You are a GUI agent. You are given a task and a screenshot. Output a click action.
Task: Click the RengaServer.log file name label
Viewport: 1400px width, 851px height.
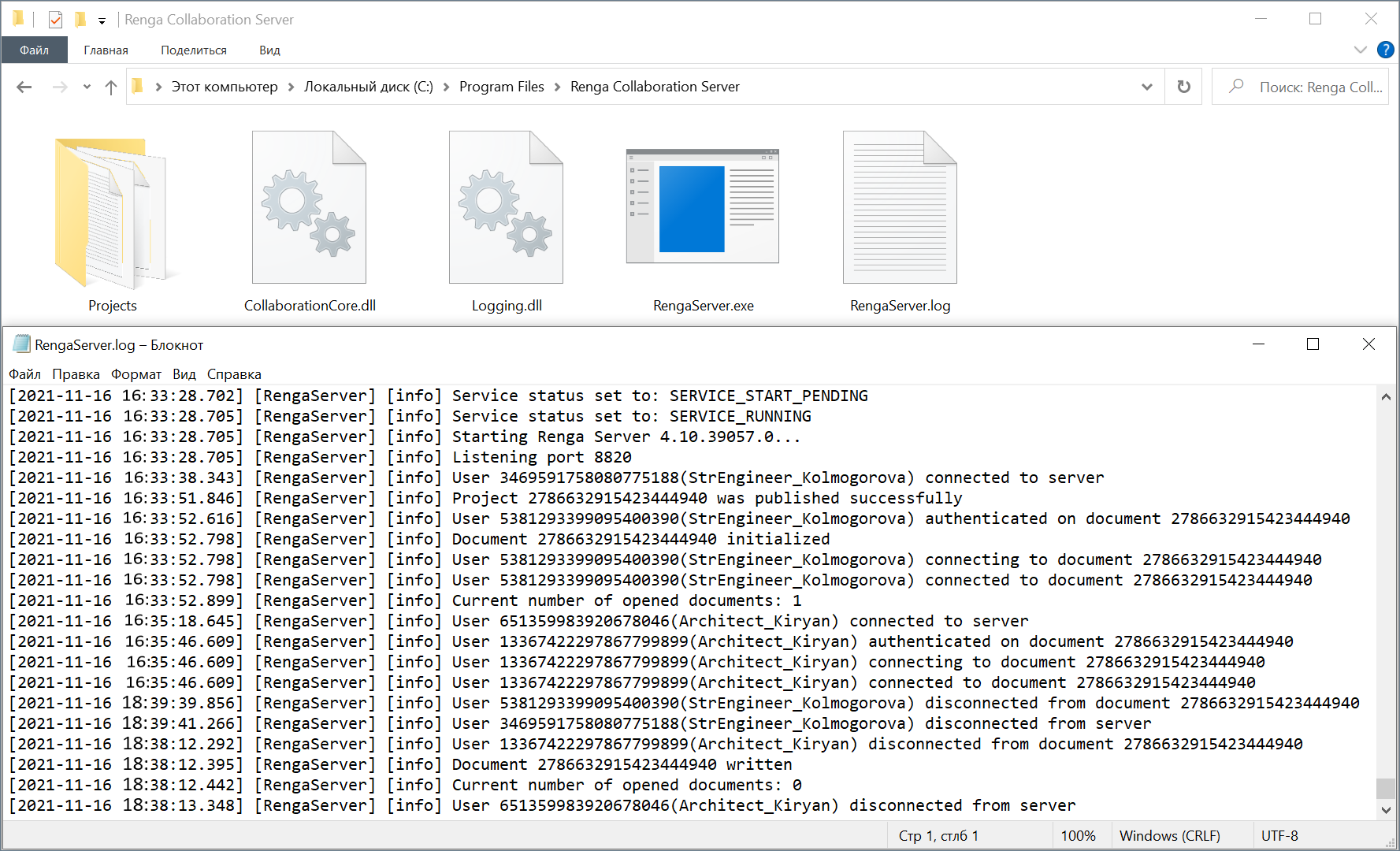(900, 306)
